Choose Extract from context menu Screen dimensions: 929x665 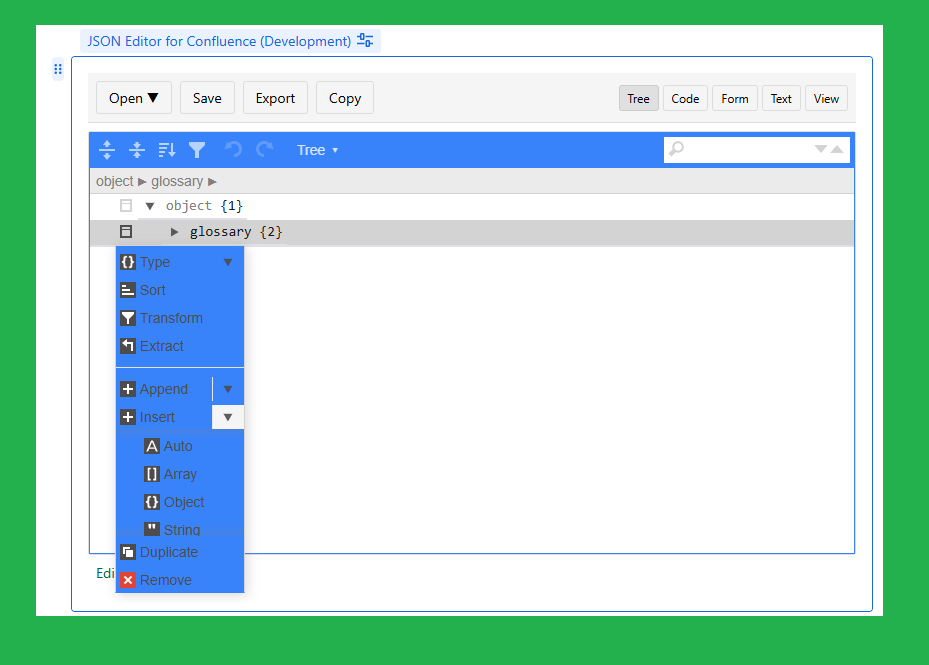[x=180, y=346]
